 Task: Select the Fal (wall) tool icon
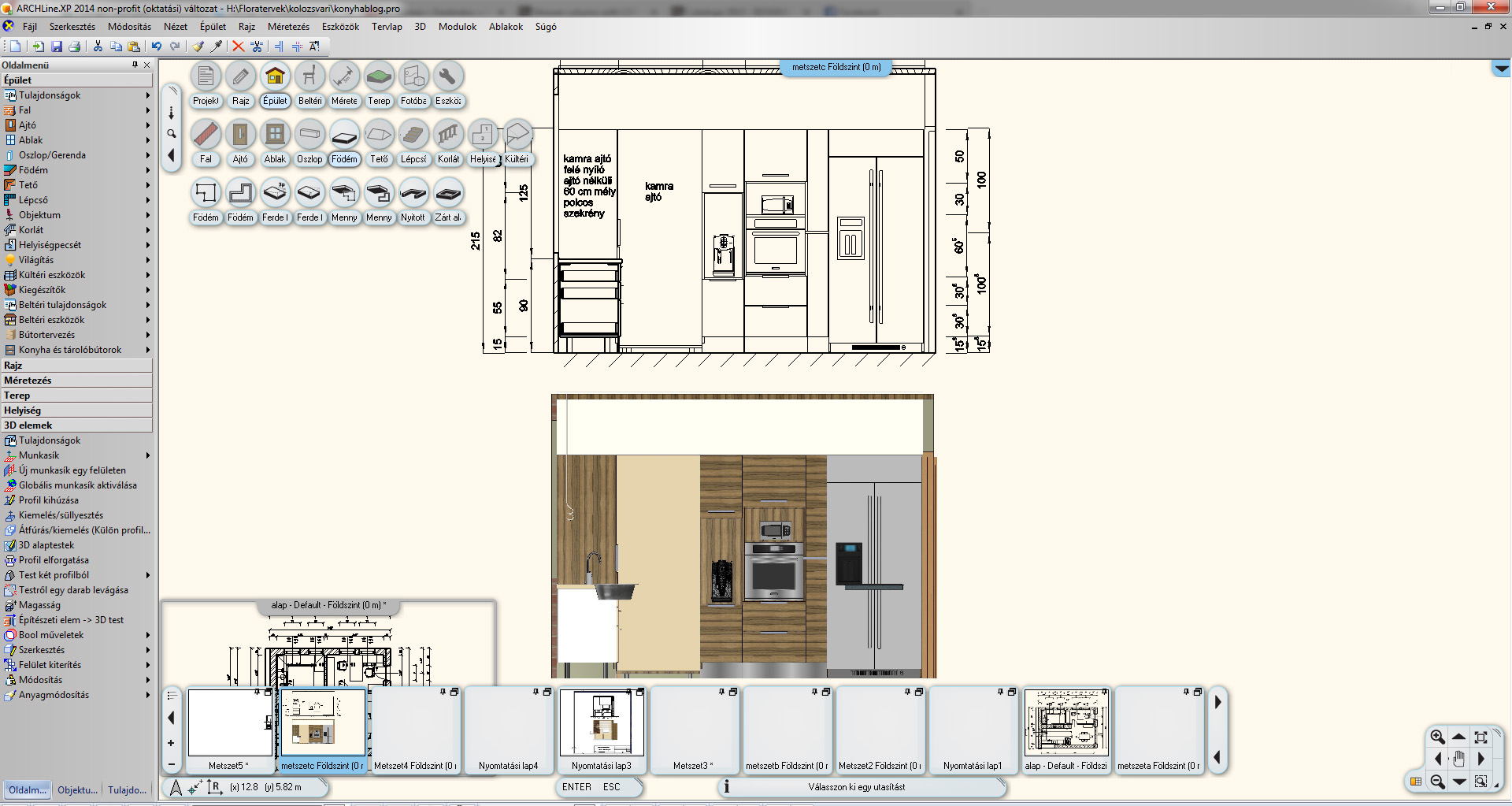coord(206,135)
